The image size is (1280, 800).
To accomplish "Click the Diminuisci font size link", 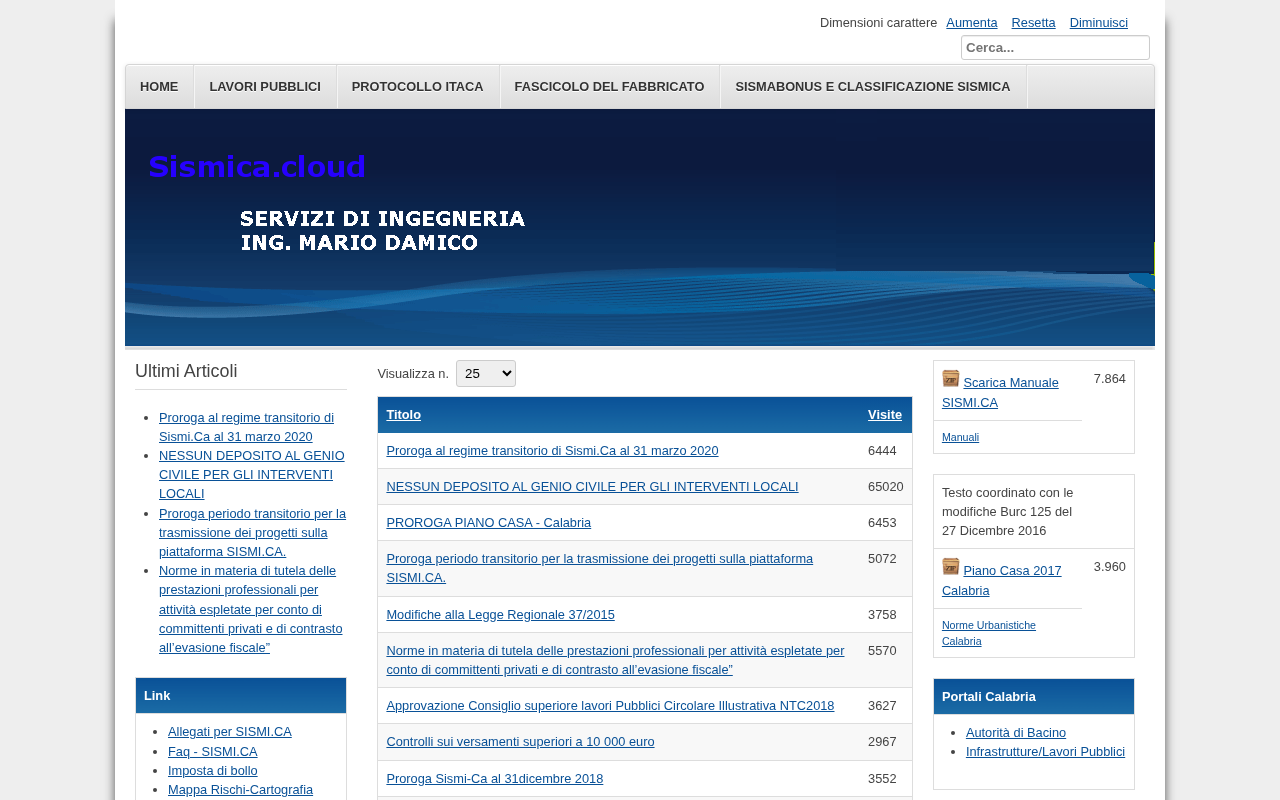I will [1098, 23].
